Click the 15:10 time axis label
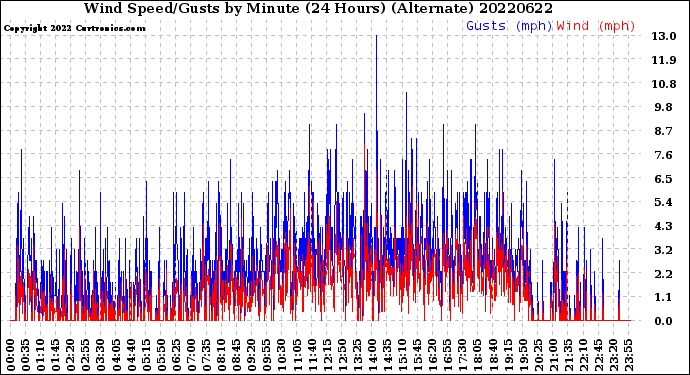 point(403,355)
